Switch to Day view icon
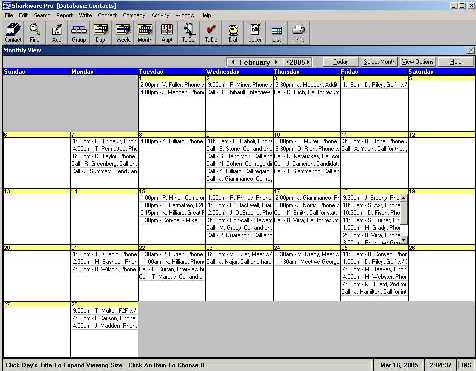 pyautogui.click(x=100, y=33)
